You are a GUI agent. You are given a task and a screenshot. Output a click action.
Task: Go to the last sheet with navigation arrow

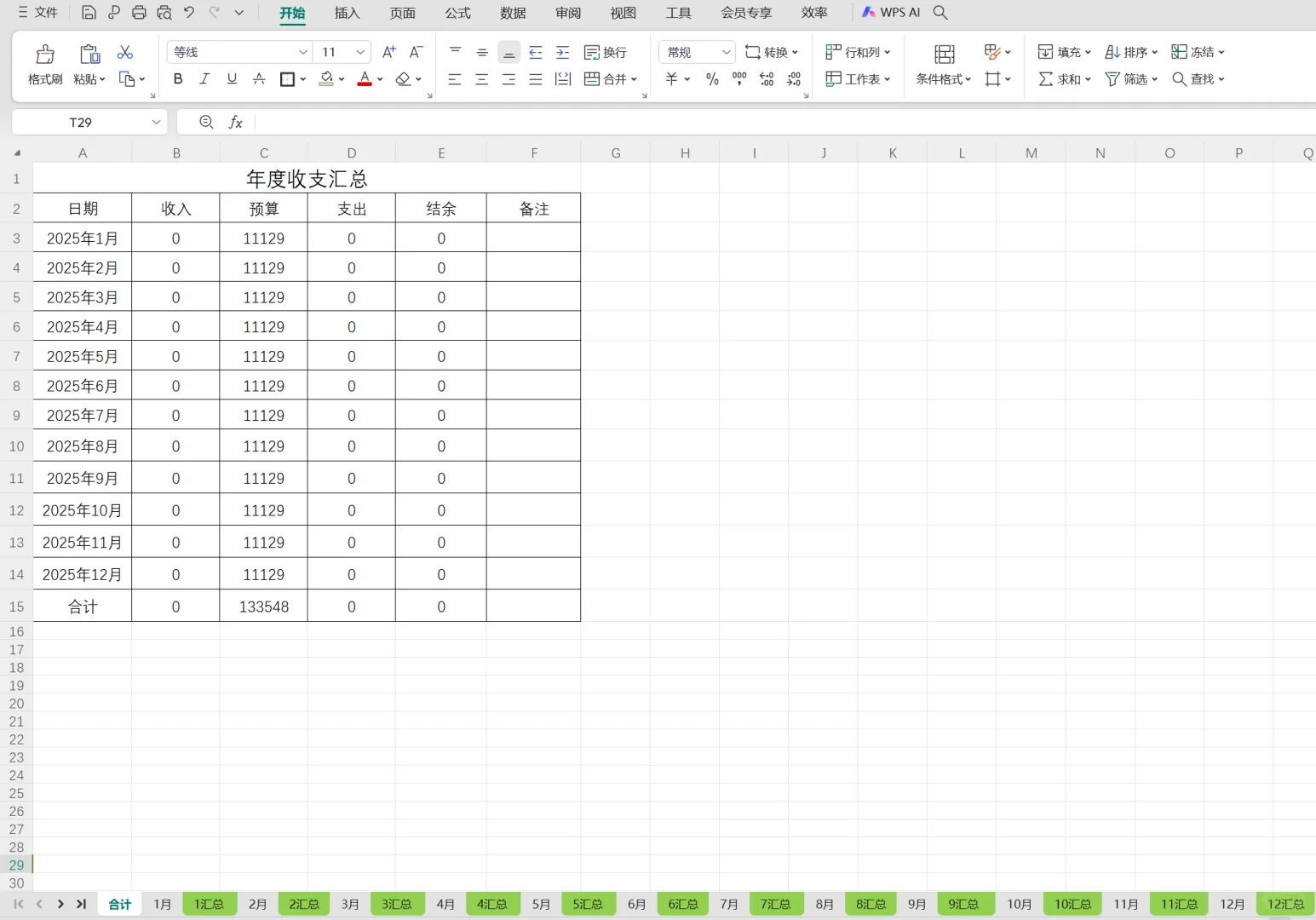coord(81,904)
